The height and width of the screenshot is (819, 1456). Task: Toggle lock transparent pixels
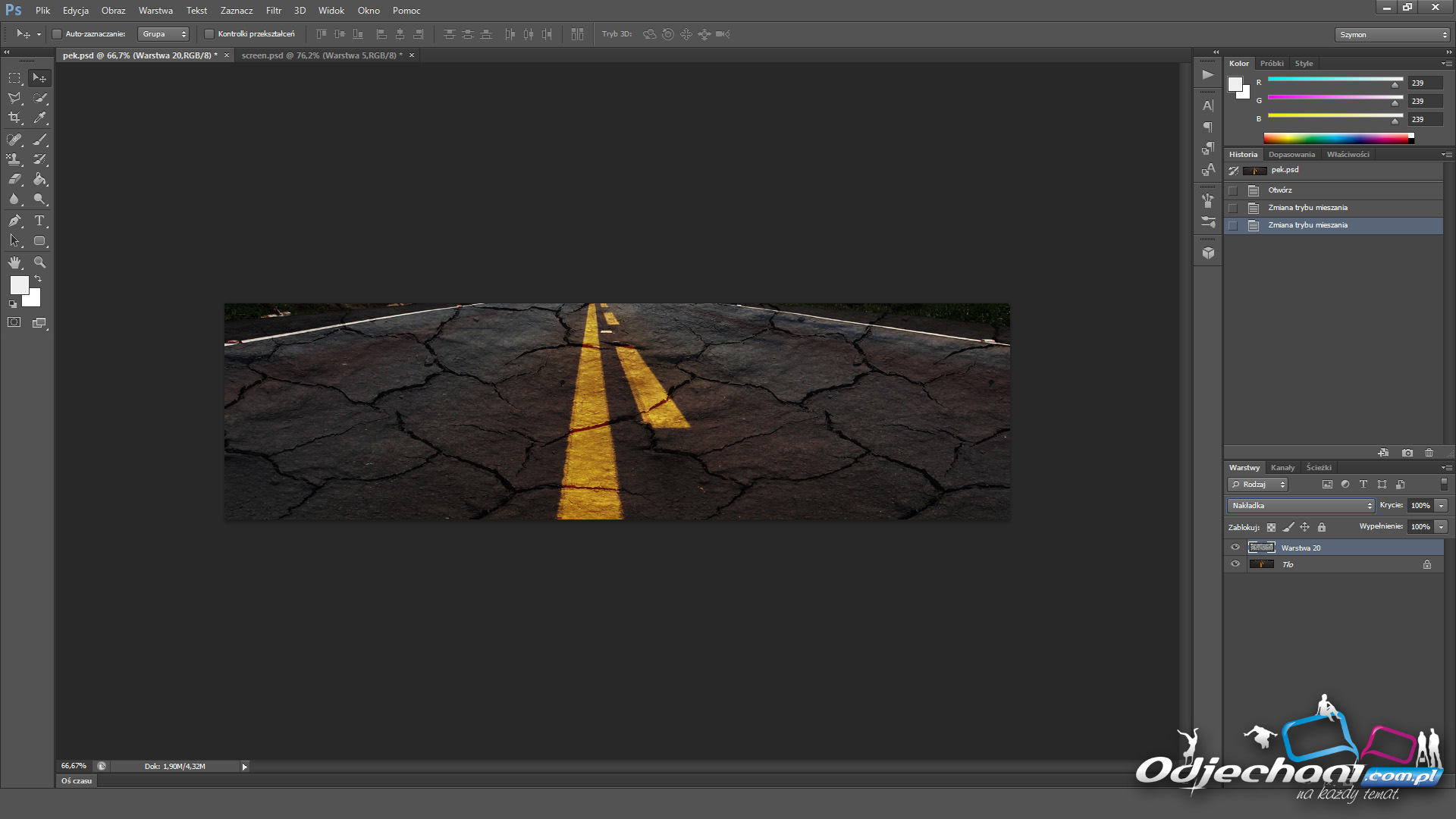pyautogui.click(x=1272, y=527)
